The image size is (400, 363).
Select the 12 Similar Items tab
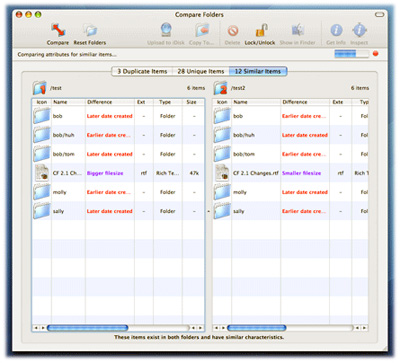(258, 71)
